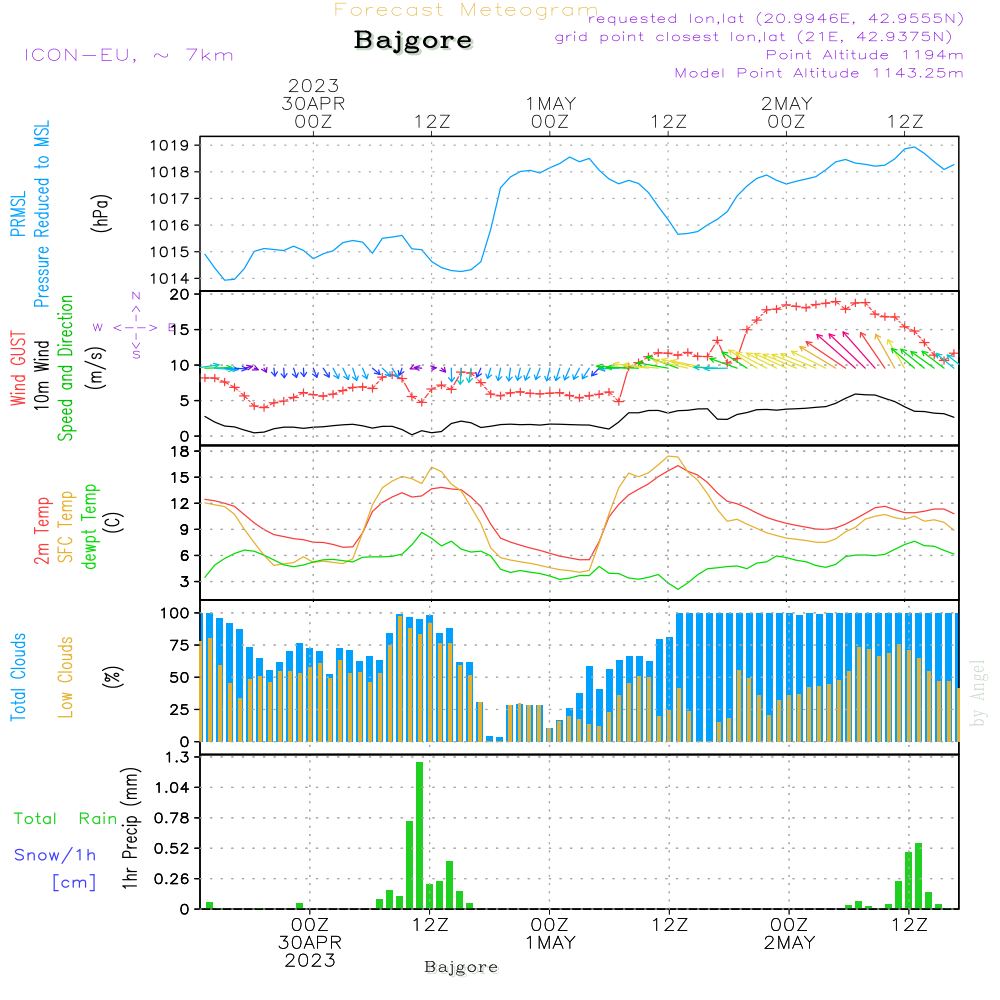
Task: Click the 1017 pressure axis value
Action: point(170,199)
